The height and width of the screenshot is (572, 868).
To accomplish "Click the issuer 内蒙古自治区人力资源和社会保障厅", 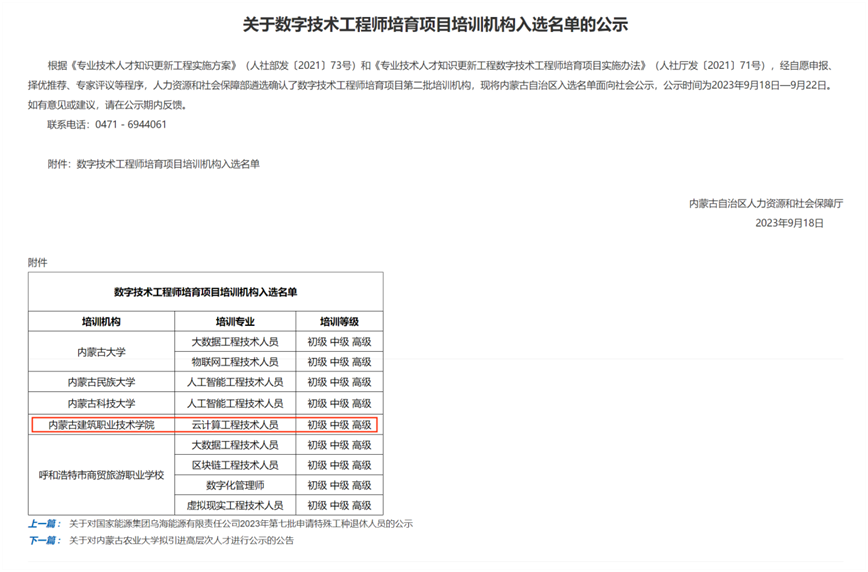I will (x=766, y=203).
